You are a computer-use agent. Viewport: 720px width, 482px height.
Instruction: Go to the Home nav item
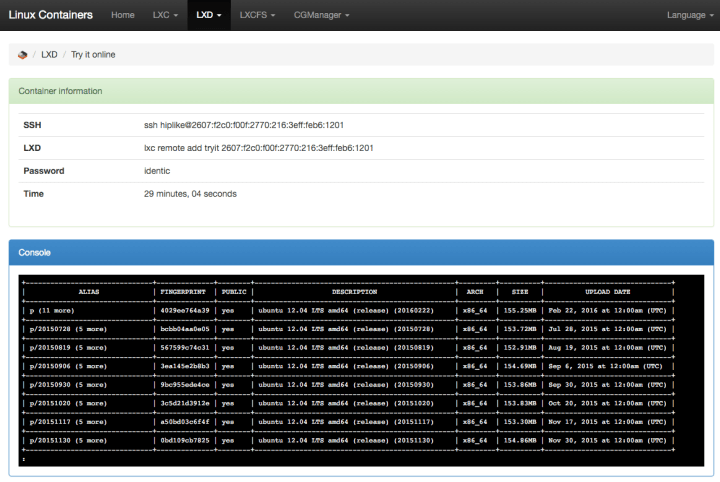(123, 15)
